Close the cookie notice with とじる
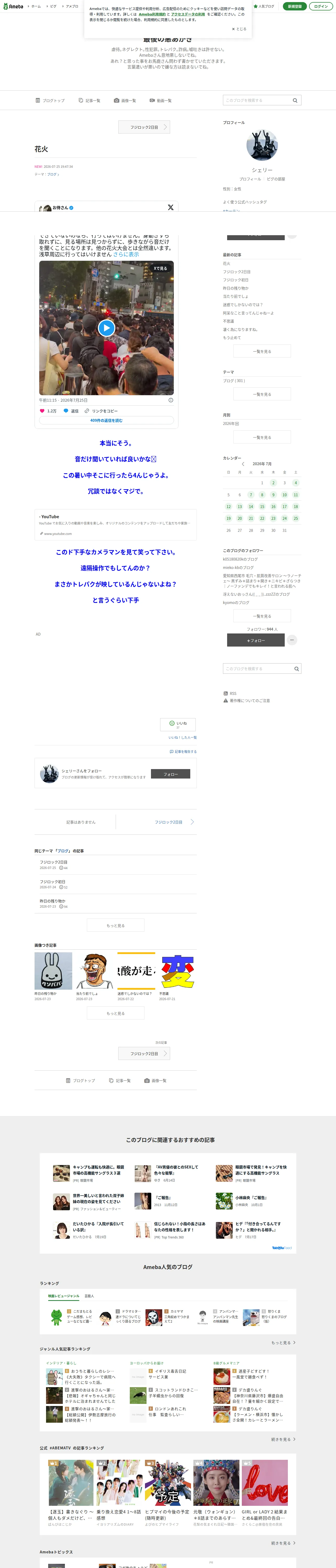This screenshot has width=336, height=1568. (x=239, y=28)
